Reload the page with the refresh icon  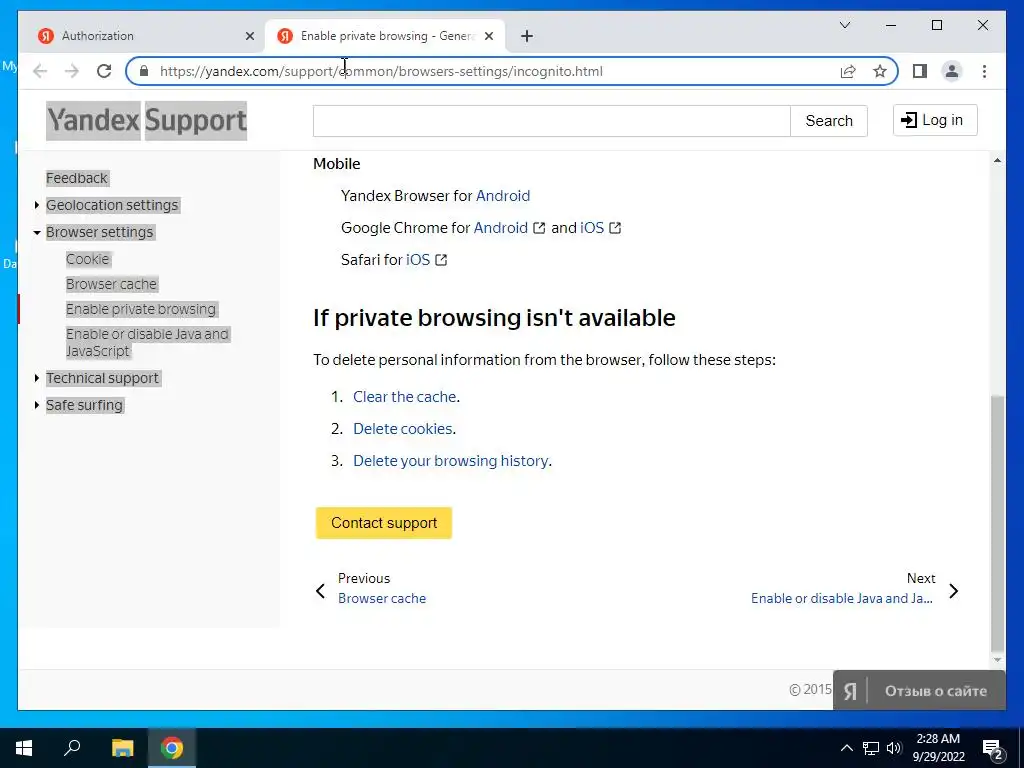(104, 71)
